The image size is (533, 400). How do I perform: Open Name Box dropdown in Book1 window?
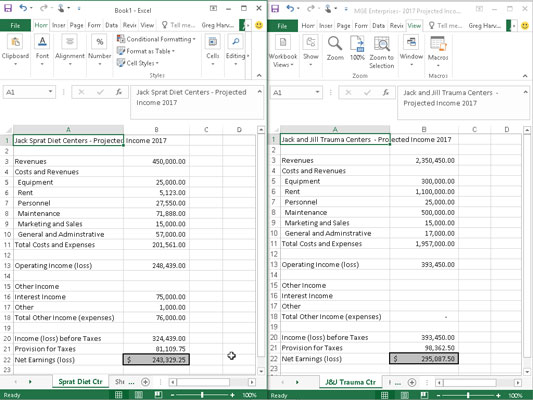[50, 91]
